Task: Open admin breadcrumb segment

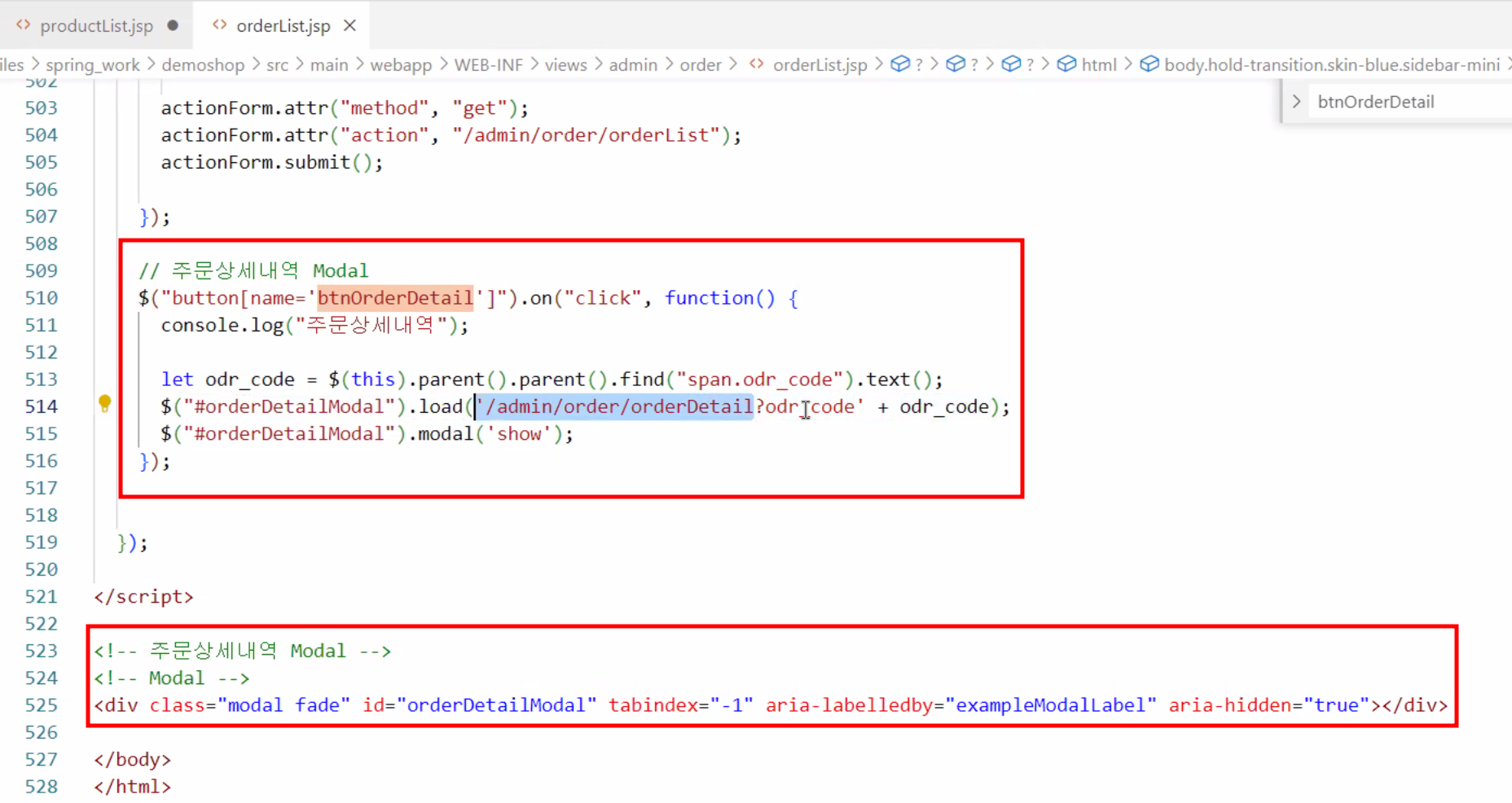Action: pyautogui.click(x=633, y=64)
